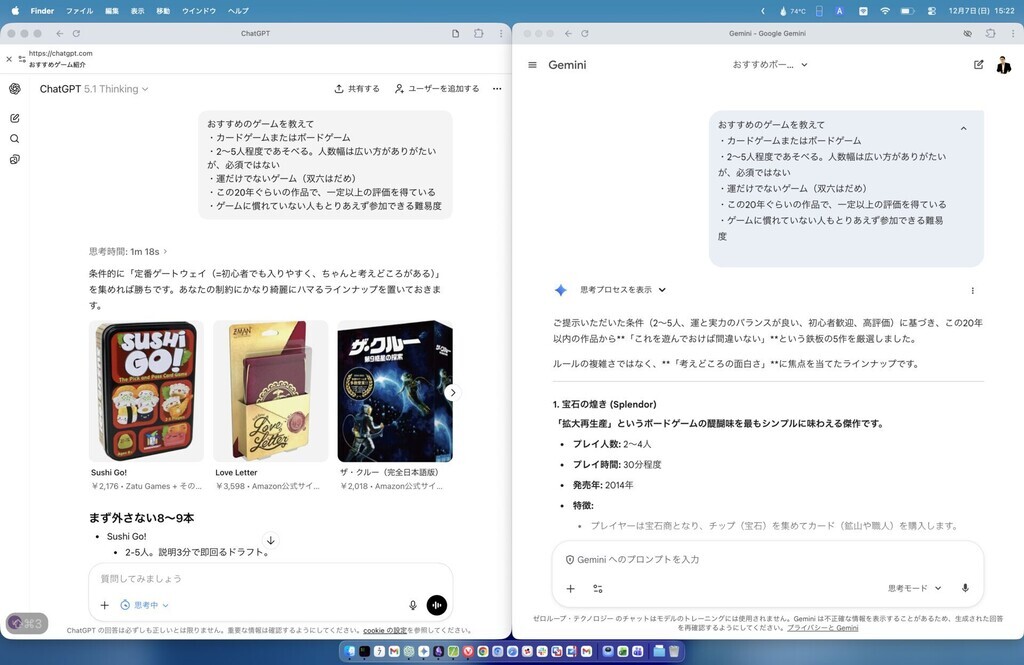The width and height of the screenshot is (1024, 665).
Task: Open the page icon in ChatGPT title bar
Action: (456, 33)
